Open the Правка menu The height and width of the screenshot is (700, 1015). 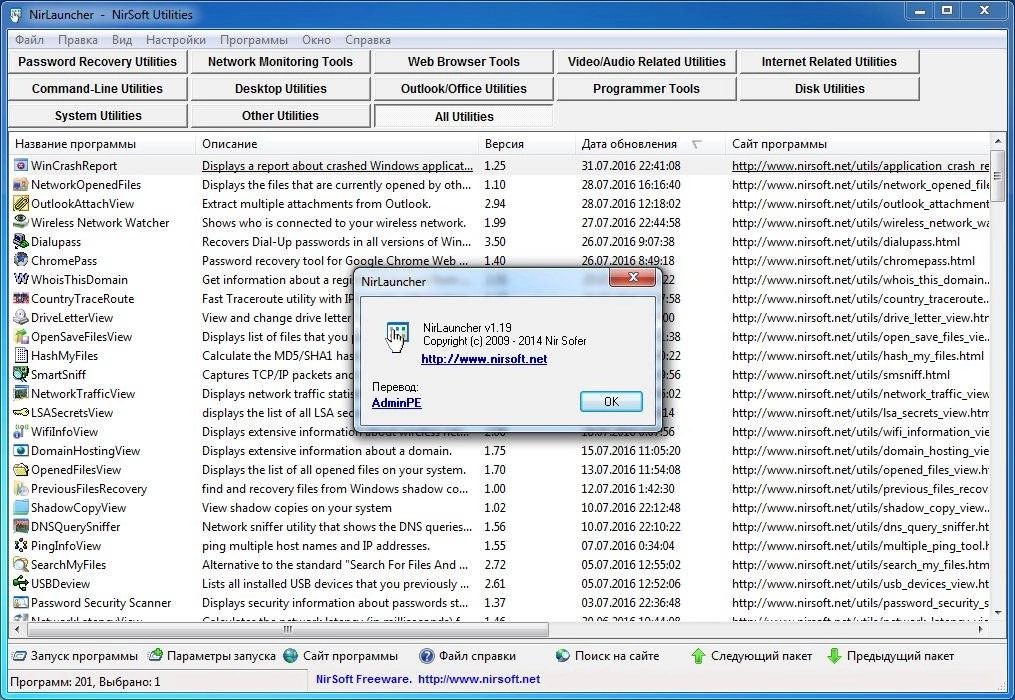[78, 40]
